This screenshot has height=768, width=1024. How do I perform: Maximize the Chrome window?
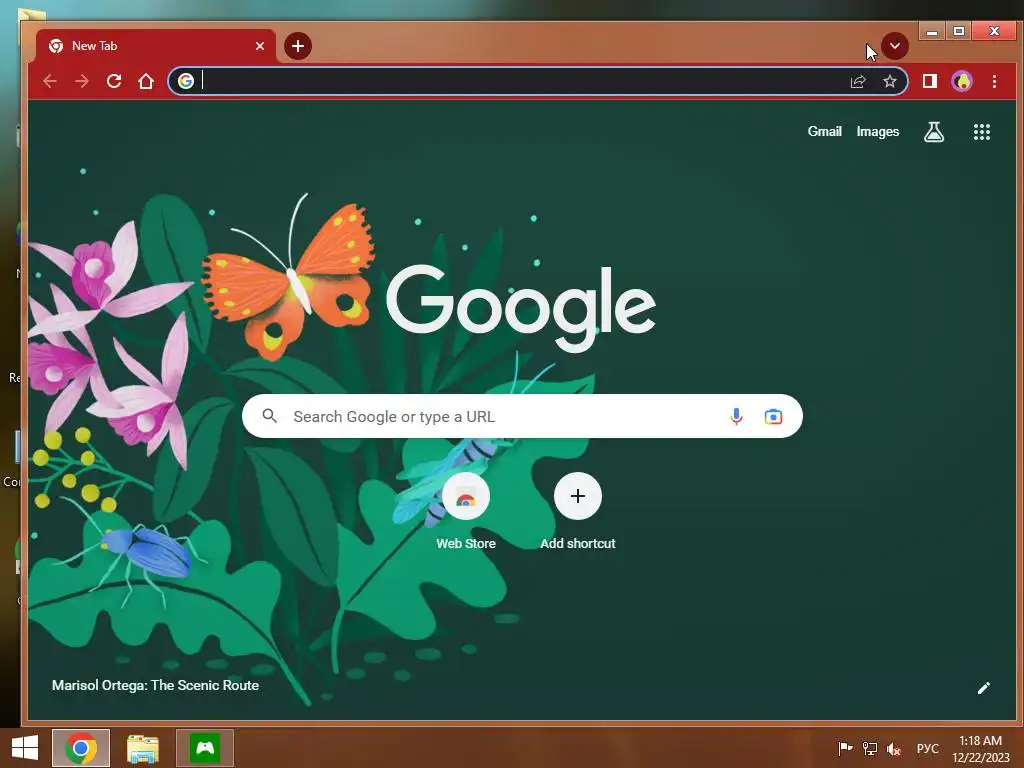tap(959, 31)
